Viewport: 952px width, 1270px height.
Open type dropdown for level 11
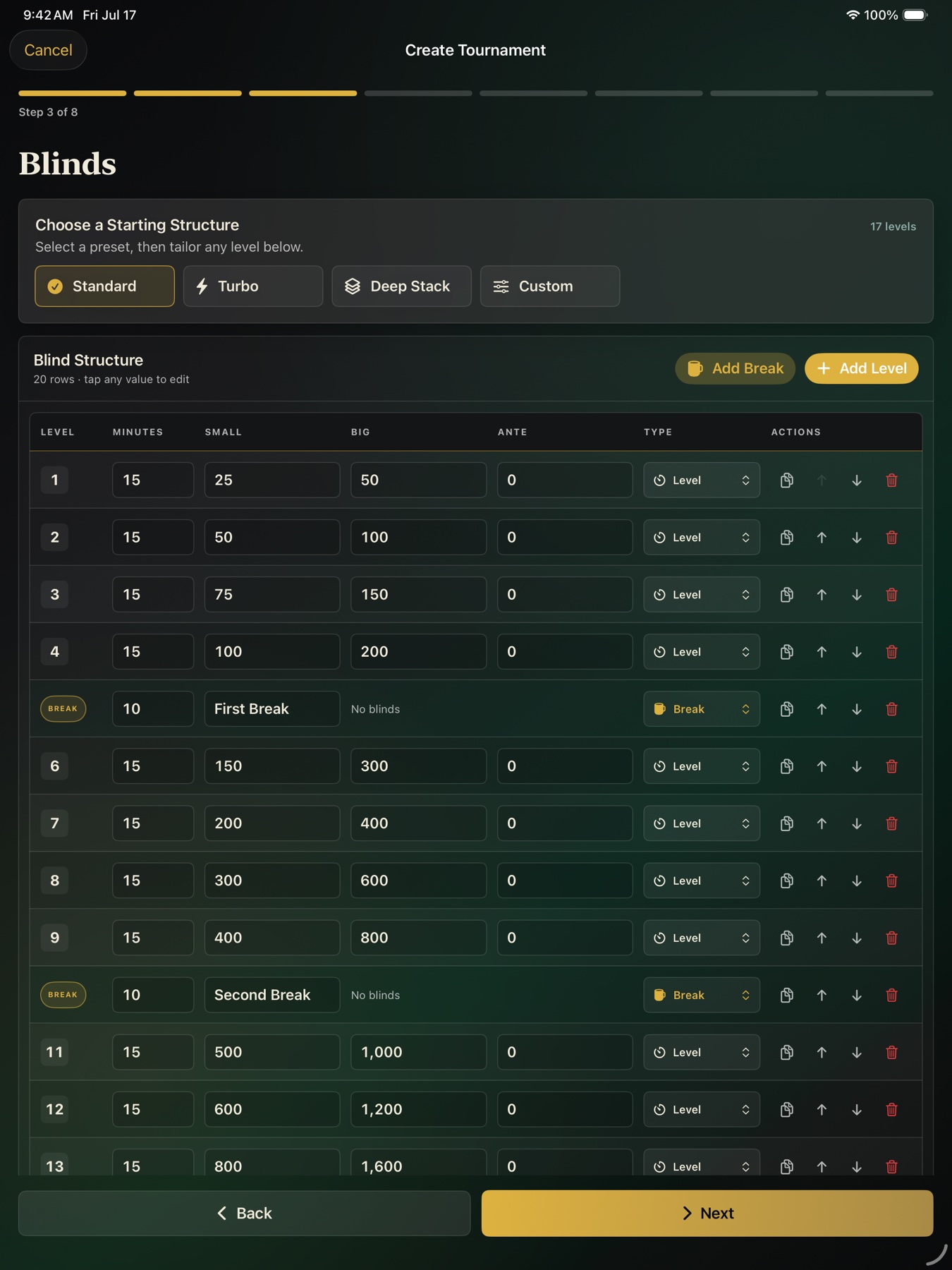pyautogui.click(x=702, y=1052)
